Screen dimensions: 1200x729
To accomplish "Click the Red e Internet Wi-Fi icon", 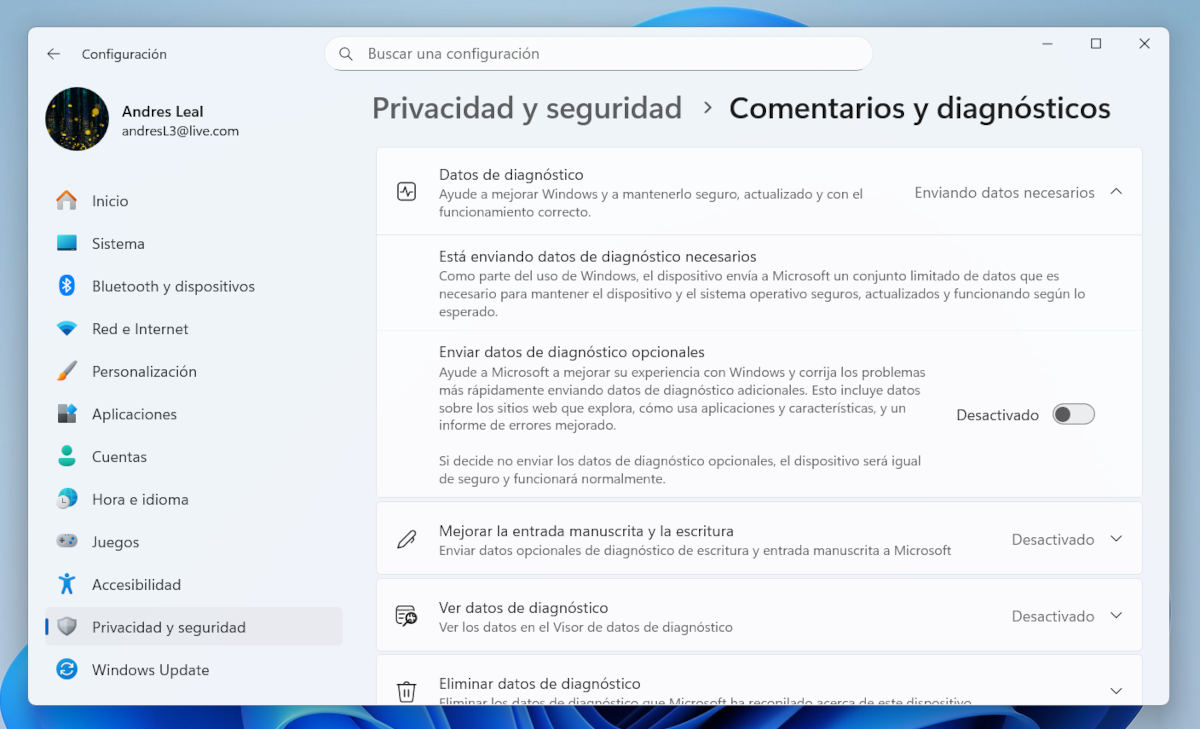I will tap(67, 329).
